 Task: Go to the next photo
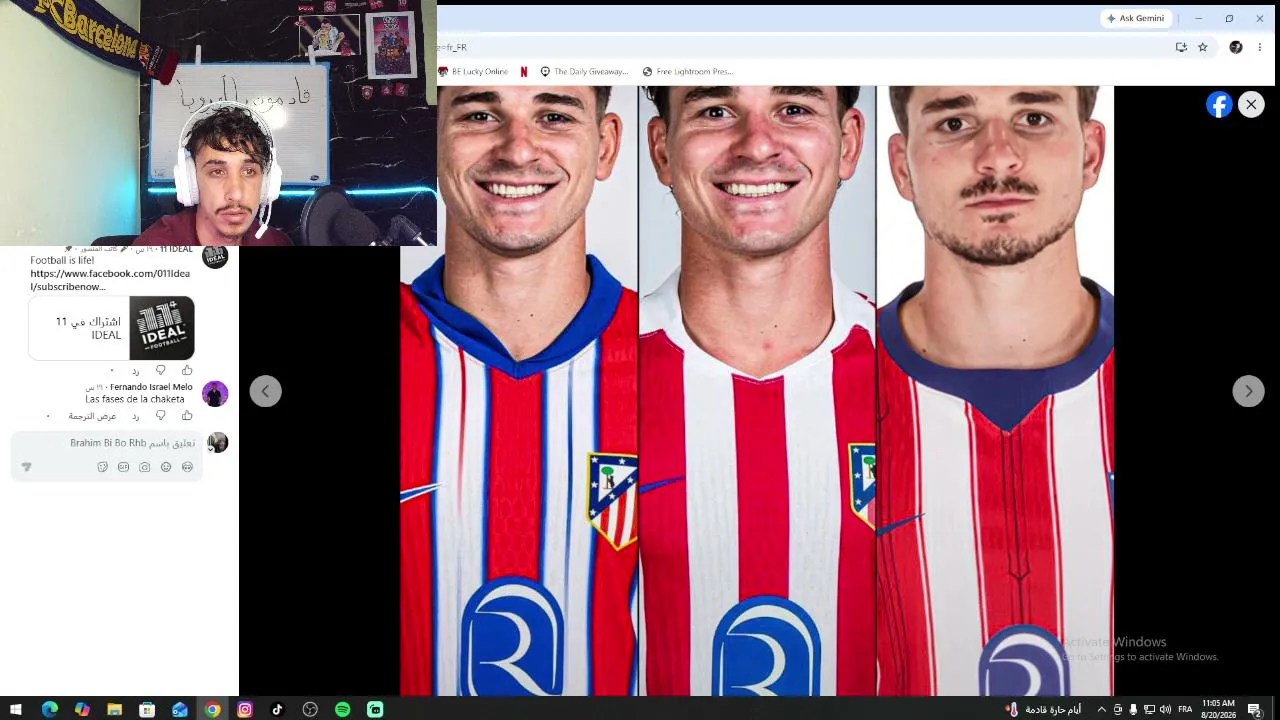coord(1248,391)
